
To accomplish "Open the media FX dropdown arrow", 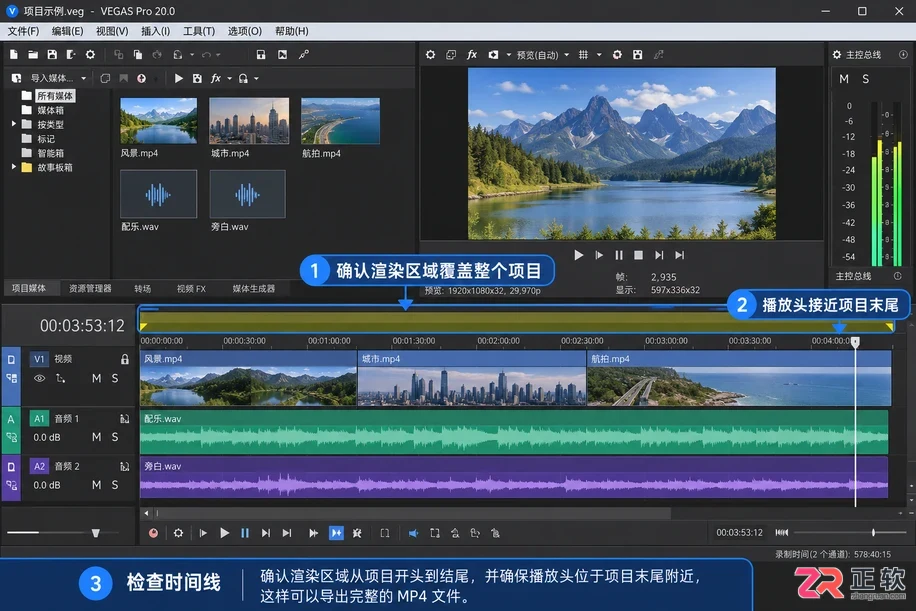I will 230,78.
